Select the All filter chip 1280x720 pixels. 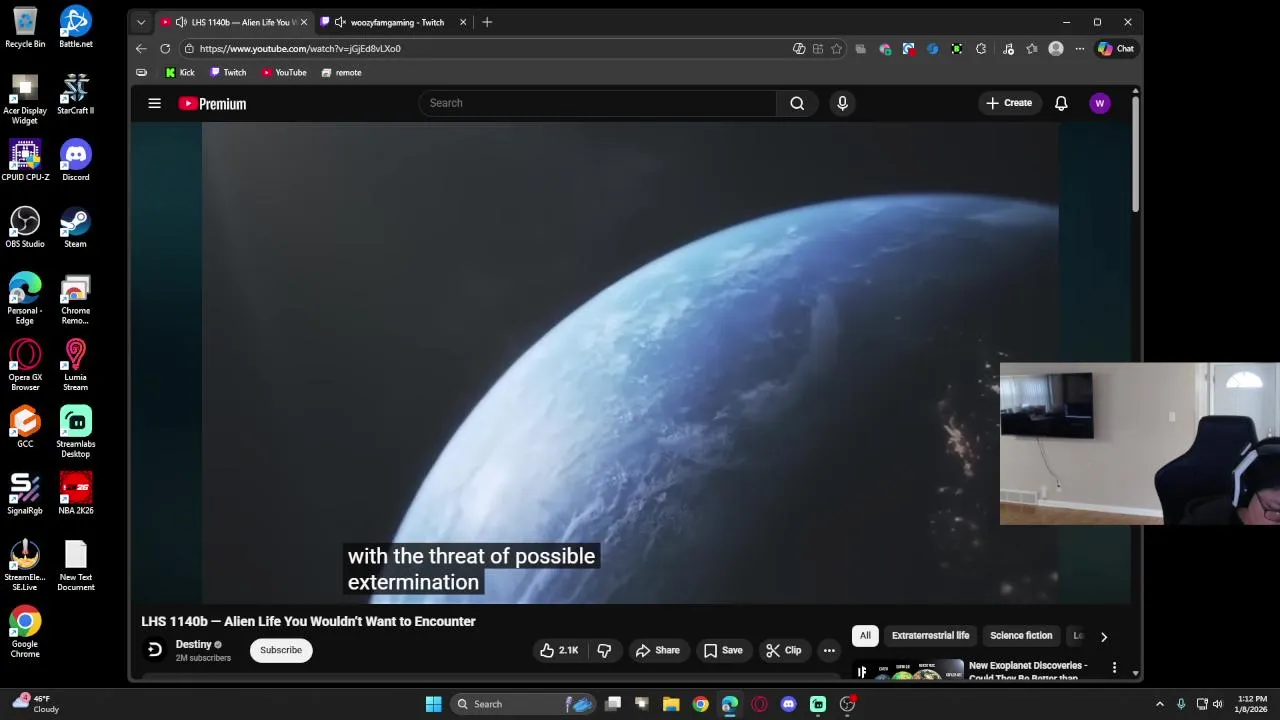[x=865, y=635]
